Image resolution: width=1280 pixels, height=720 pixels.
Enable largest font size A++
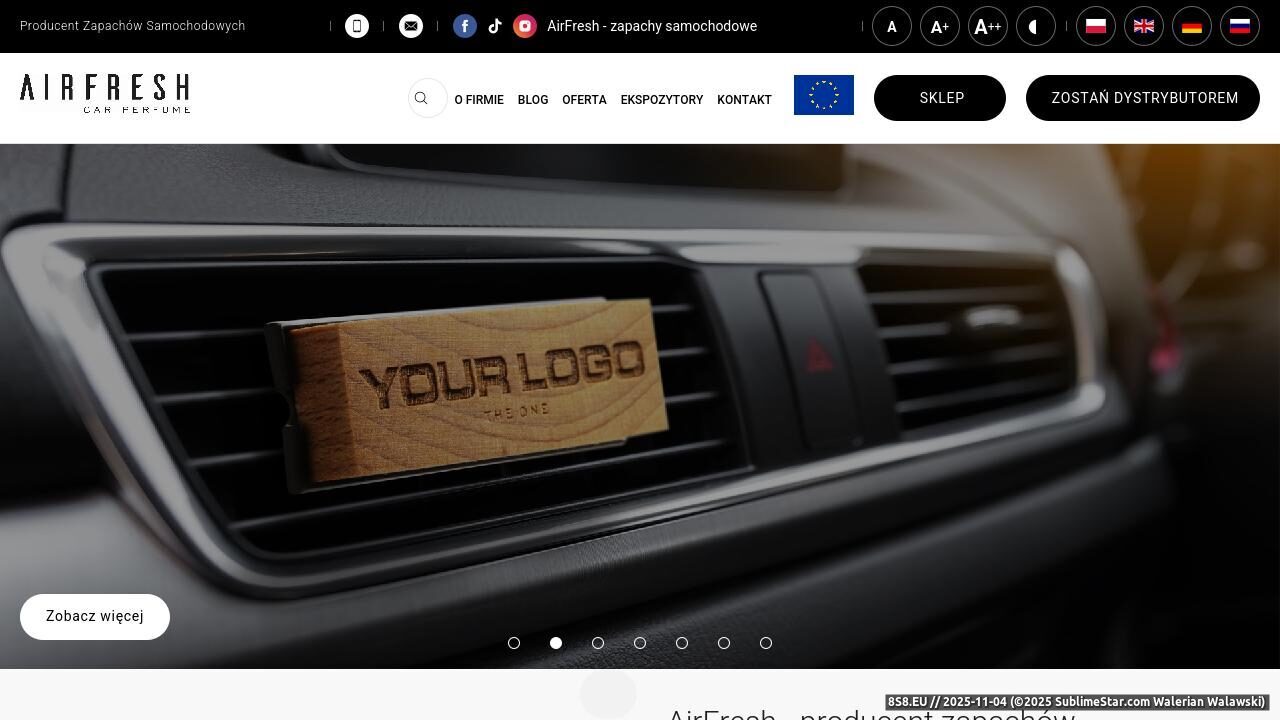(988, 26)
